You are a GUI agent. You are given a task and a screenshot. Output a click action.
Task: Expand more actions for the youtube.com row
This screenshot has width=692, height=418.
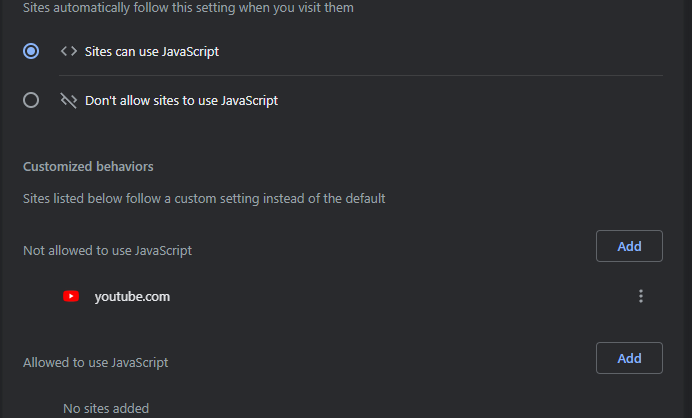coord(641,296)
